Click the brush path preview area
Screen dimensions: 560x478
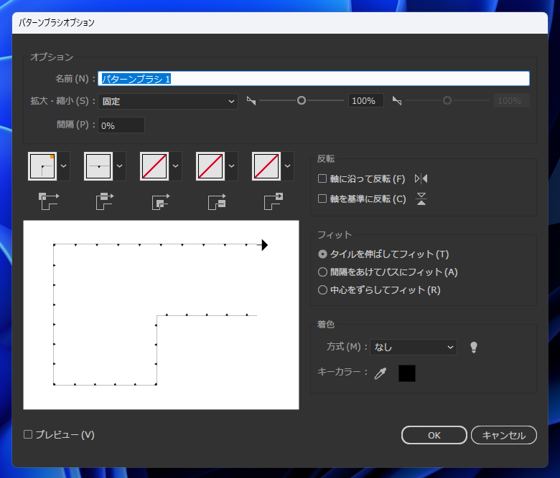[161, 315]
